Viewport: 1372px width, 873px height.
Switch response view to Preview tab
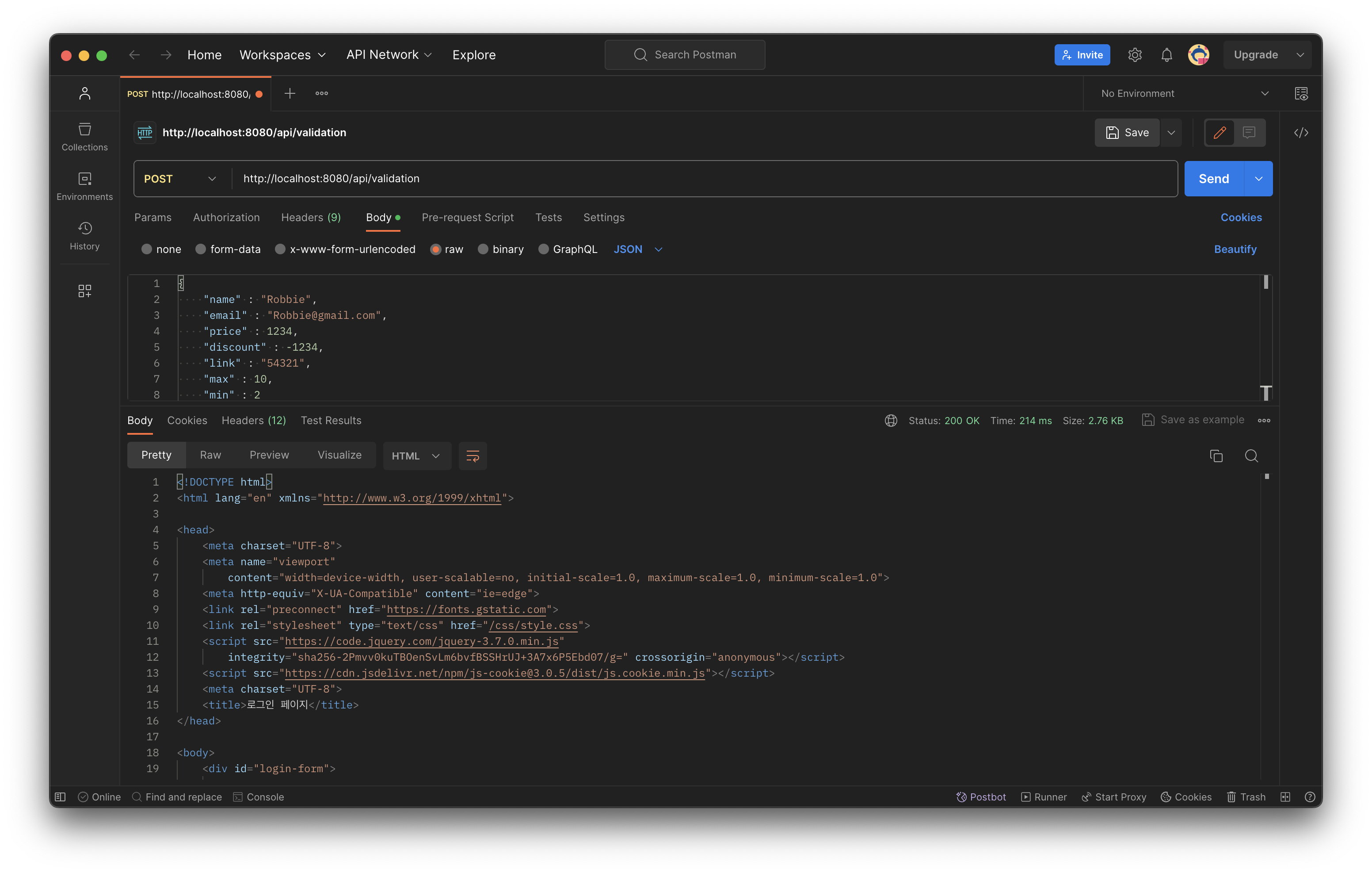tap(269, 455)
